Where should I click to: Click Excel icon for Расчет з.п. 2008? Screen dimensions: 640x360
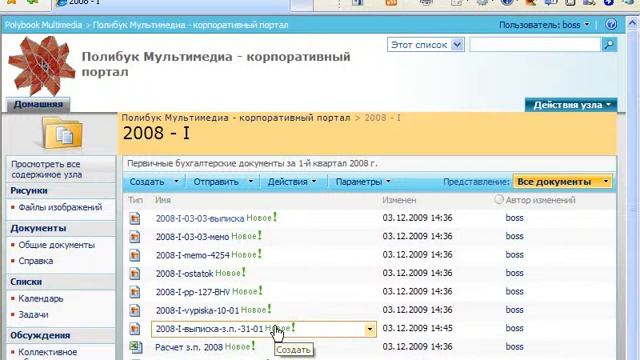(x=136, y=347)
